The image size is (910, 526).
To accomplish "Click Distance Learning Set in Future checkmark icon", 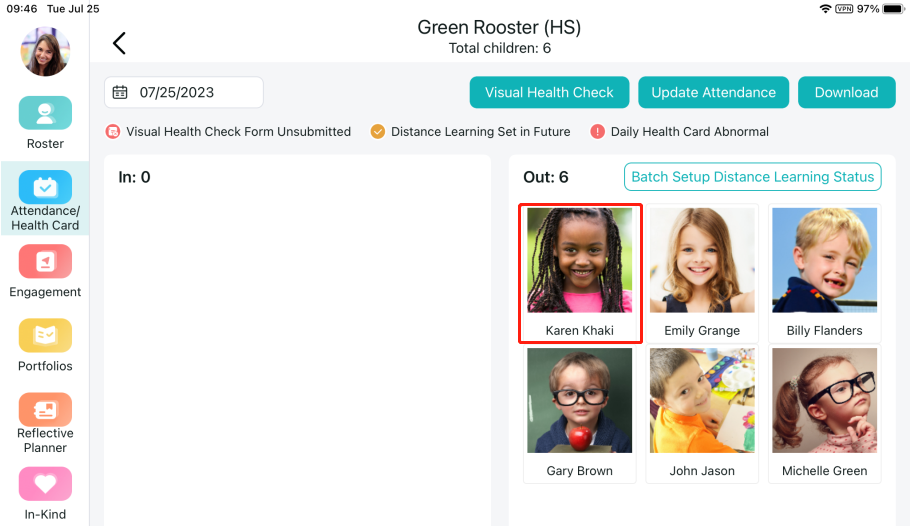I will coord(378,132).
